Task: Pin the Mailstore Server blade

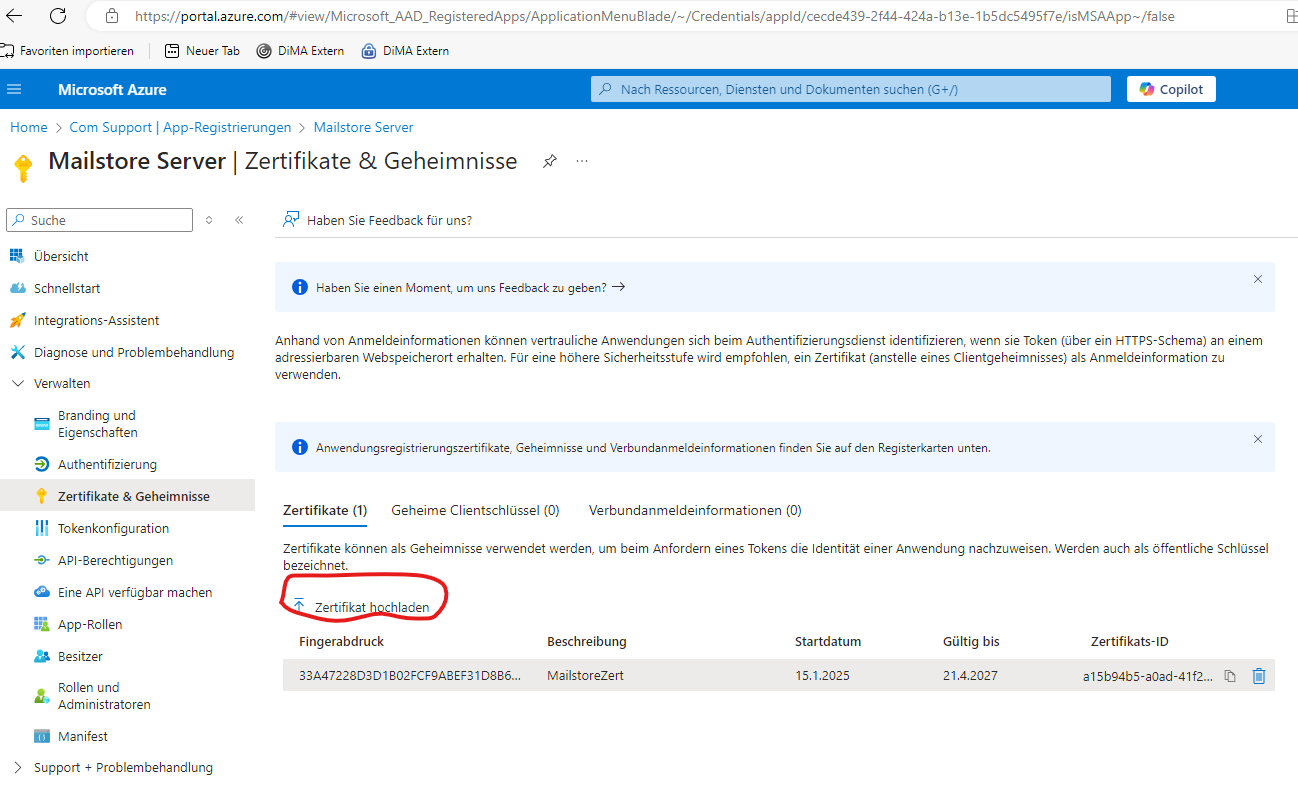Action: click(x=549, y=161)
